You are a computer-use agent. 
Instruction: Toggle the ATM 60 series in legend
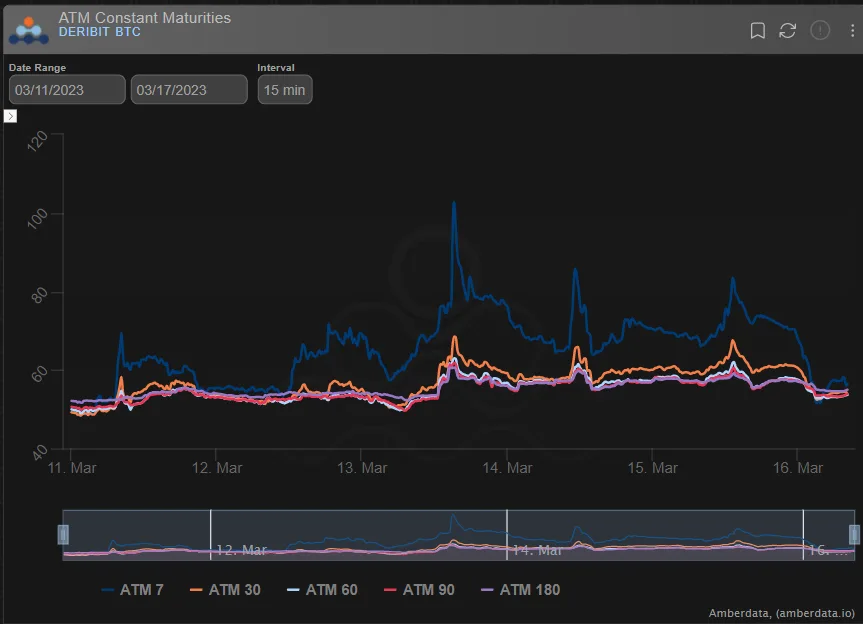pyautogui.click(x=323, y=590)
